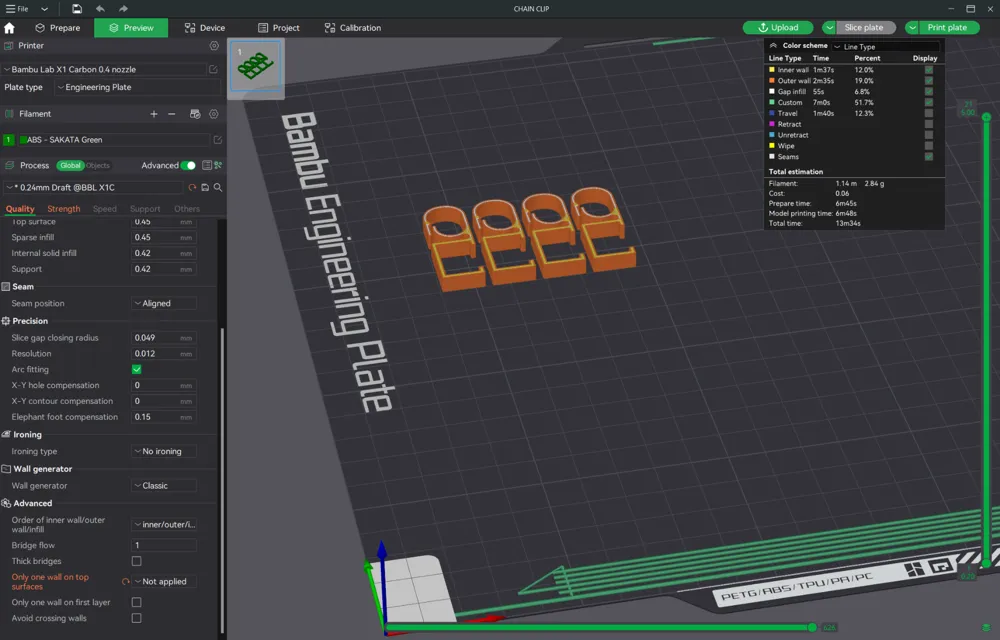The width and height of the screenshot is (1000, 640).
Task: Select the Others settings tab
Action: [x=187, y=209]
